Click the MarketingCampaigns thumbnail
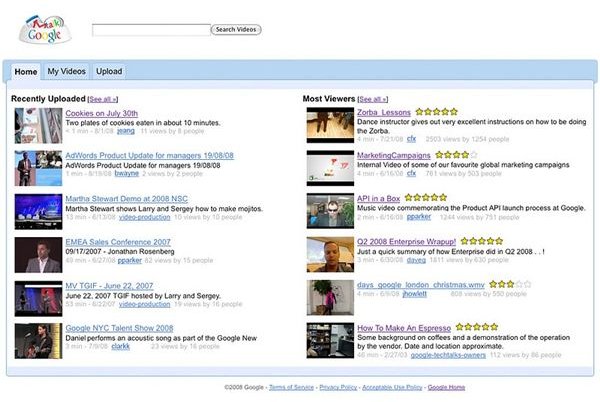Screen dimensions: 600x402 pyautogui.click(x=330, y=168)
